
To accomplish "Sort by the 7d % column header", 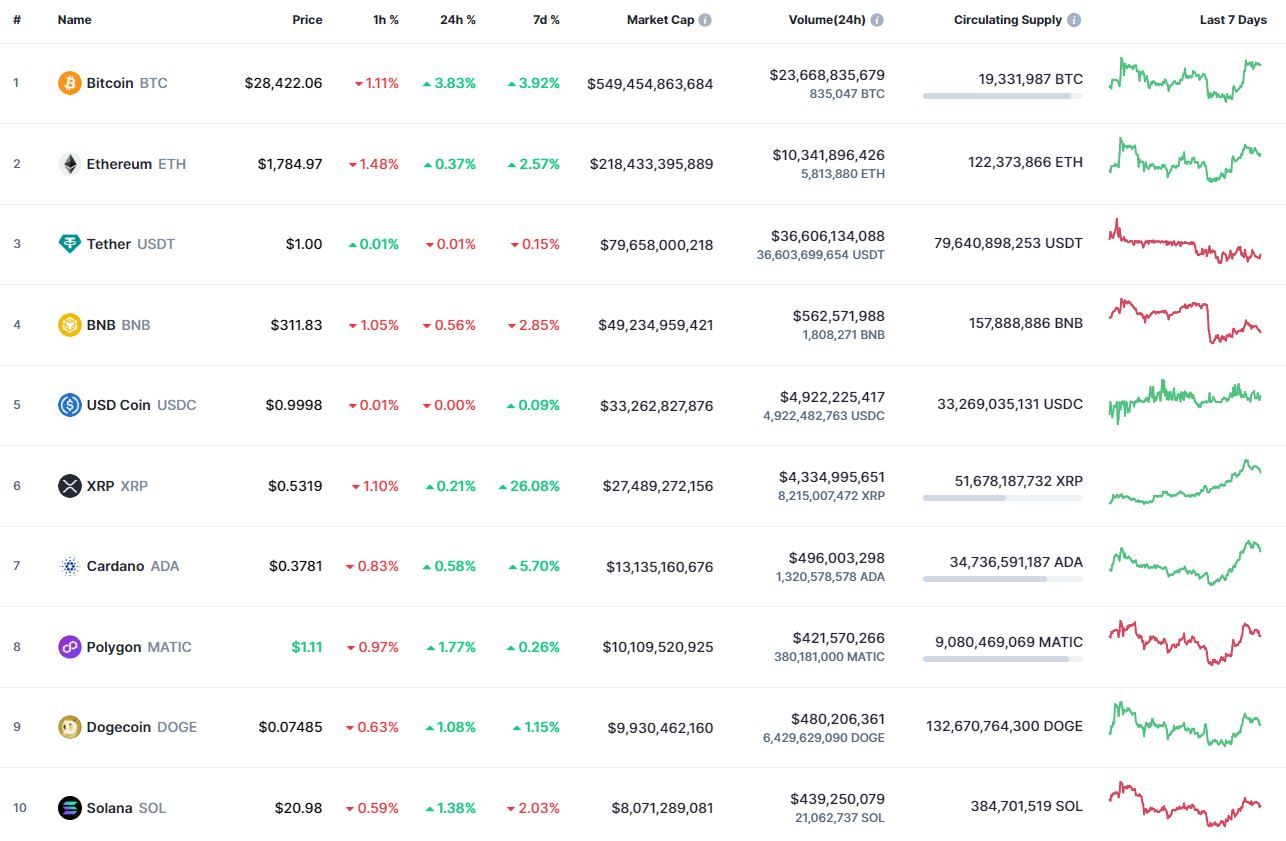I will click(545, 20).
